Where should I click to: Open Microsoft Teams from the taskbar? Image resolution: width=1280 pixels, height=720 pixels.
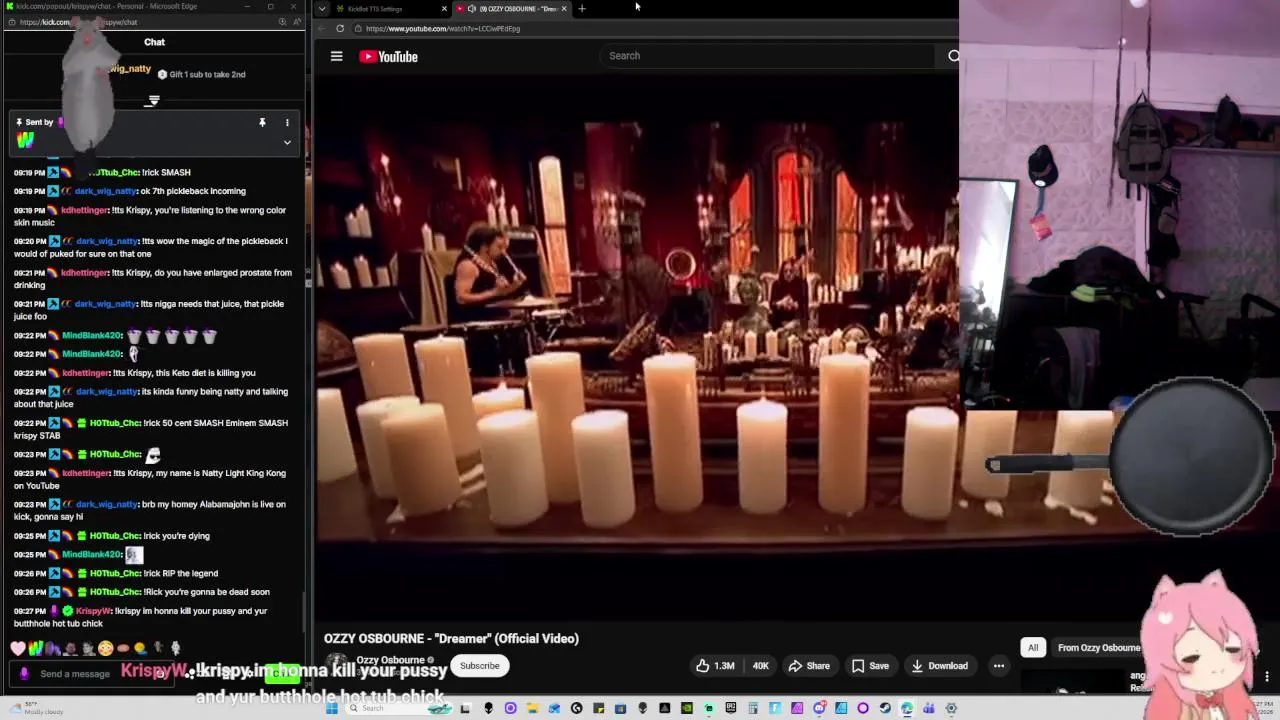click(929, 708)
